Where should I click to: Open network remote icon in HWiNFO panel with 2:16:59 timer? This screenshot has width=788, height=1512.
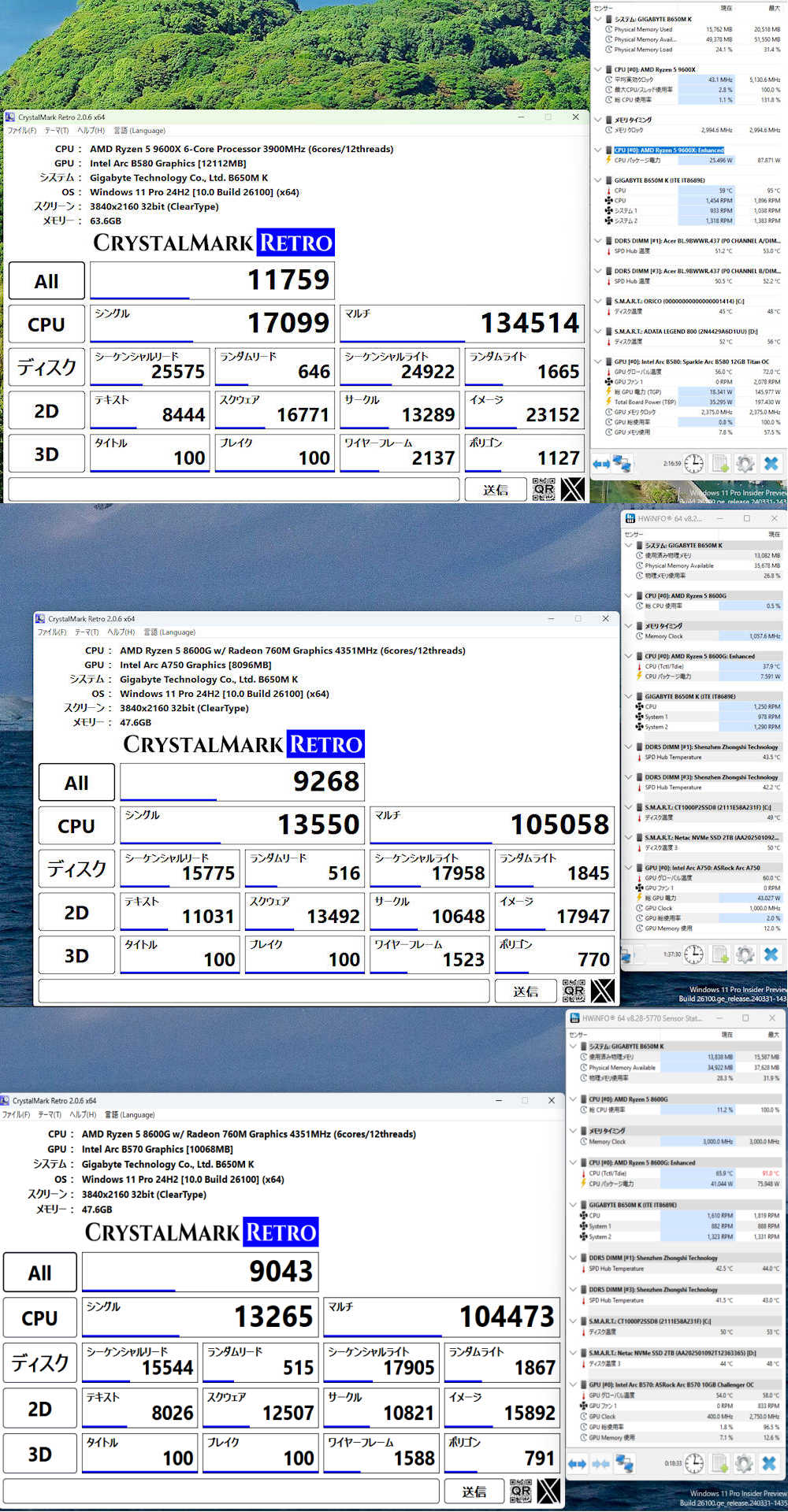click(623, 464)
